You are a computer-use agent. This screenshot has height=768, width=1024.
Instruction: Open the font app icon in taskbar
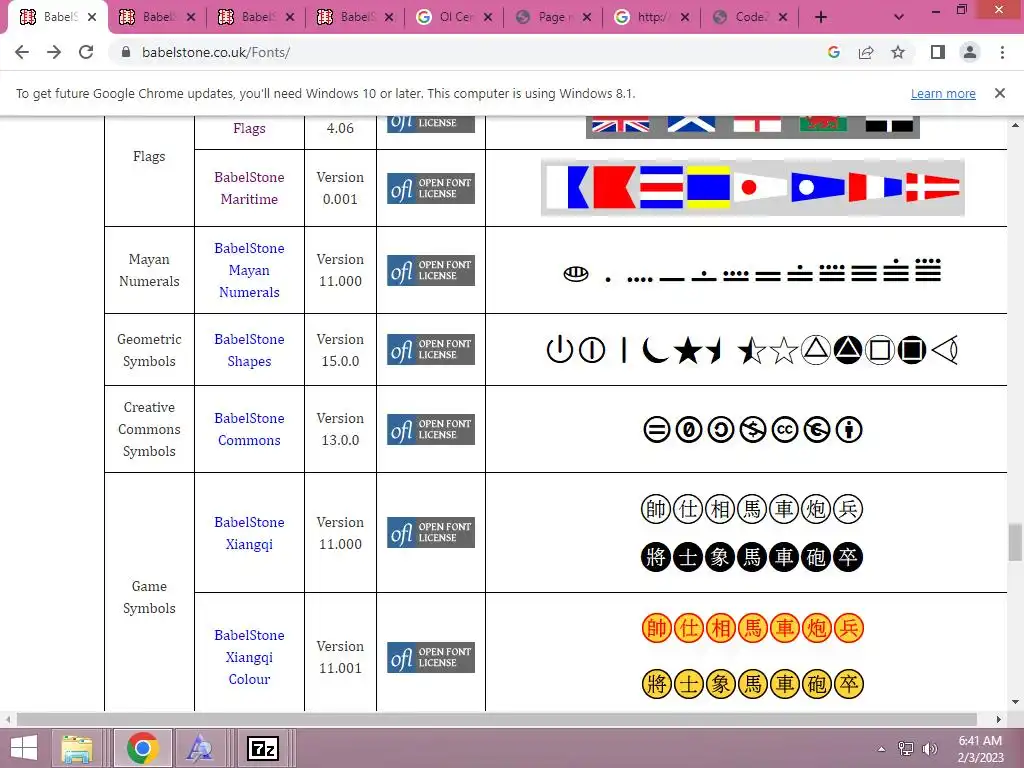[x=199, y=748]
